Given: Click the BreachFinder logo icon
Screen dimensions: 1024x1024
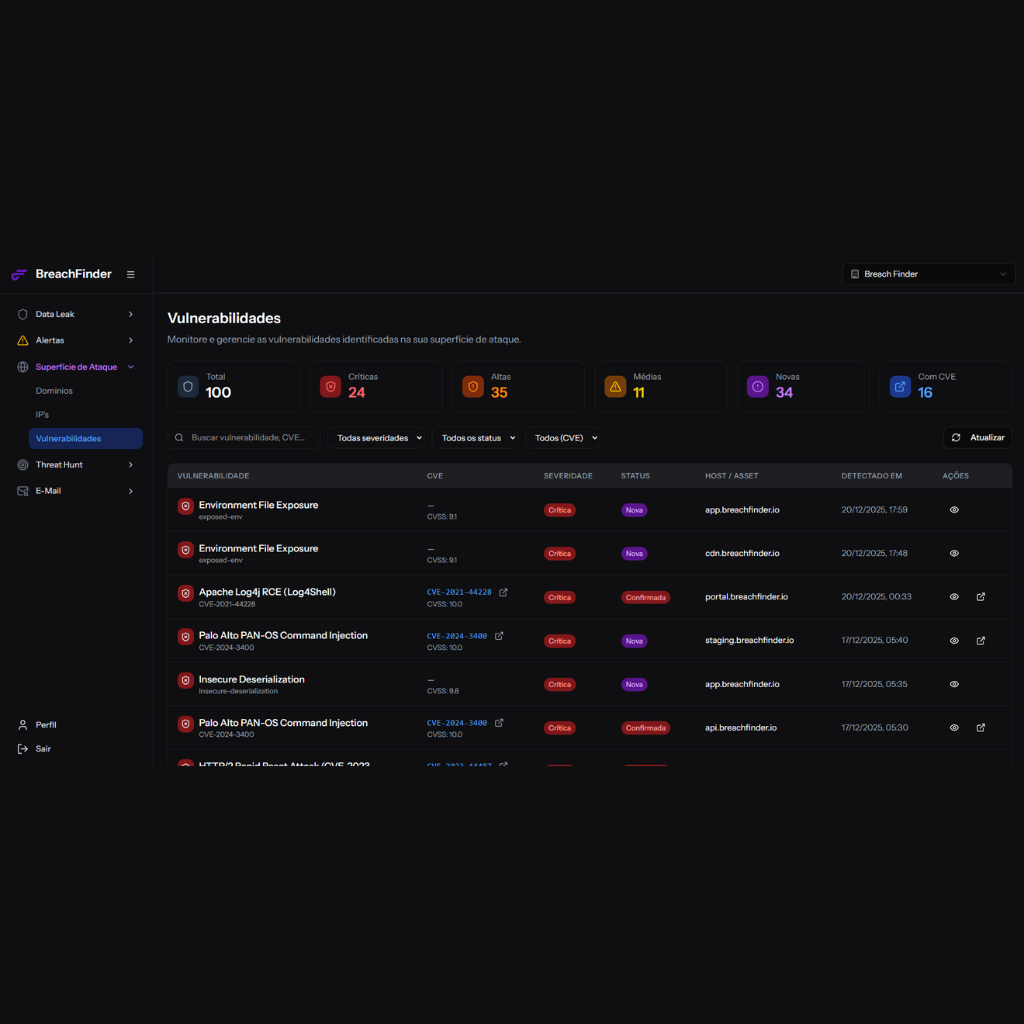Looking at the screenshot, I should pos(19,274).
